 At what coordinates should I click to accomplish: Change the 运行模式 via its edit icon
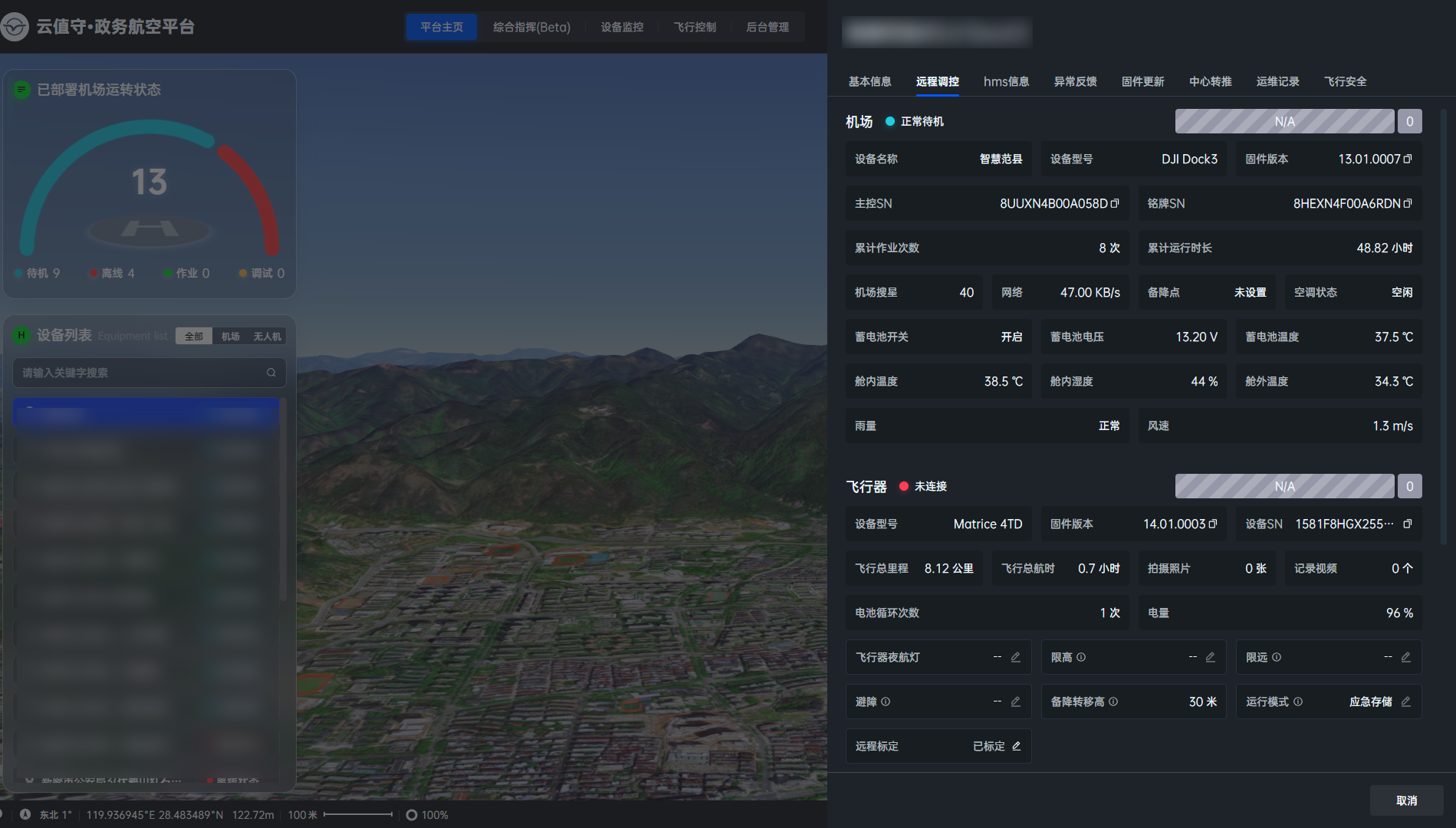[x=1406, y=702]
